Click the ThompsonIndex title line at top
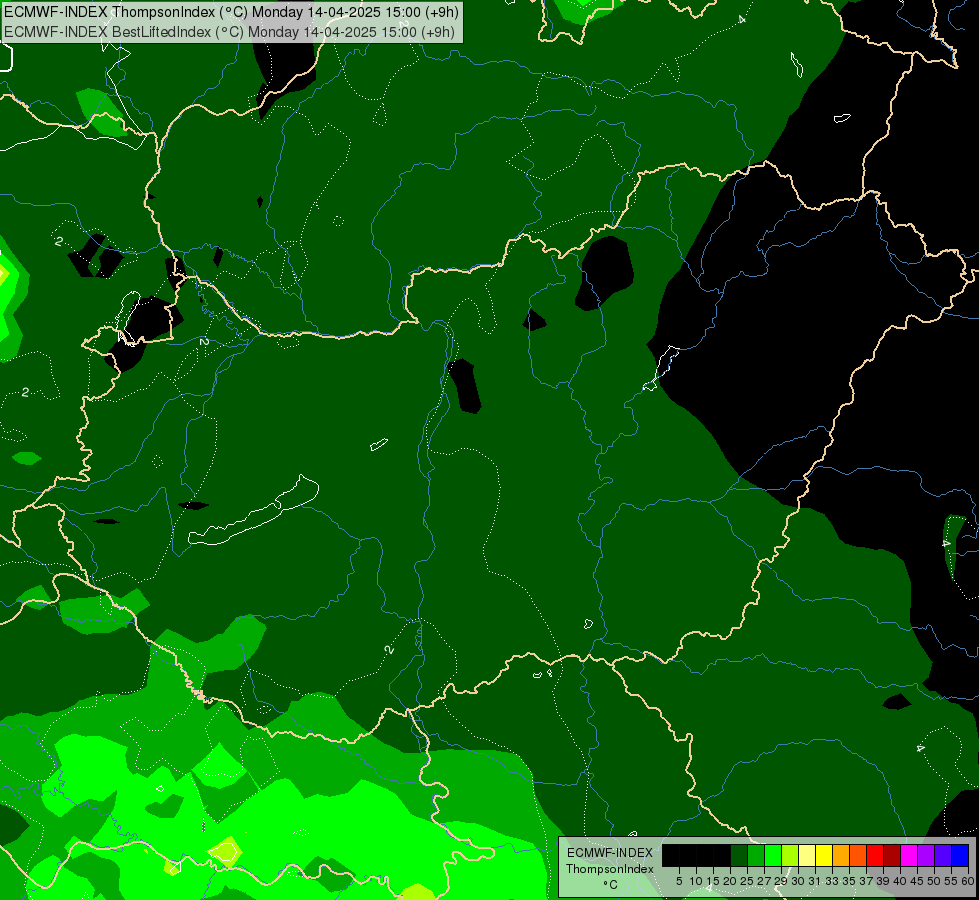 coord(232,12)
